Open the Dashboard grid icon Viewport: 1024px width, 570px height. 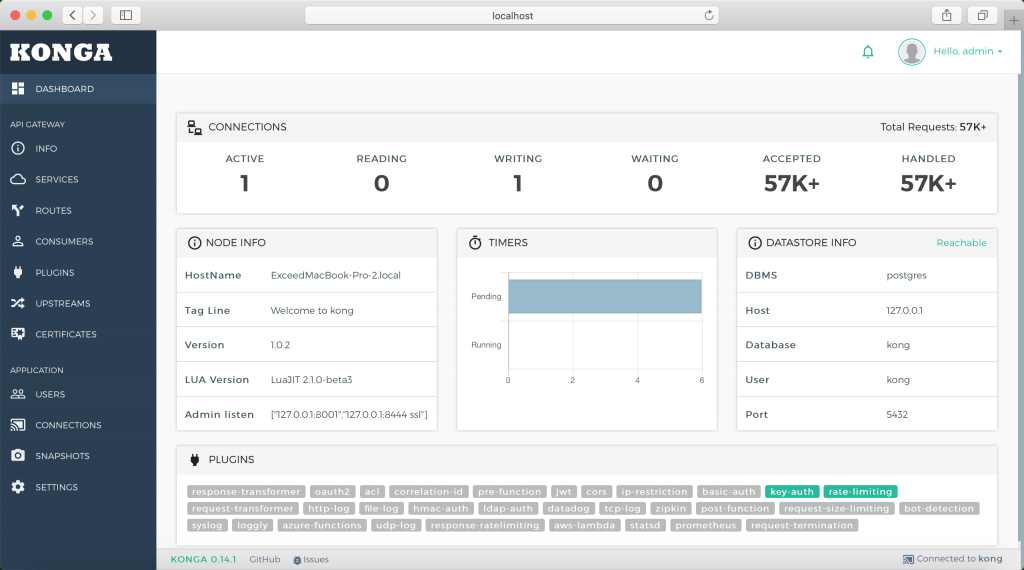click(x=18, y=88)
